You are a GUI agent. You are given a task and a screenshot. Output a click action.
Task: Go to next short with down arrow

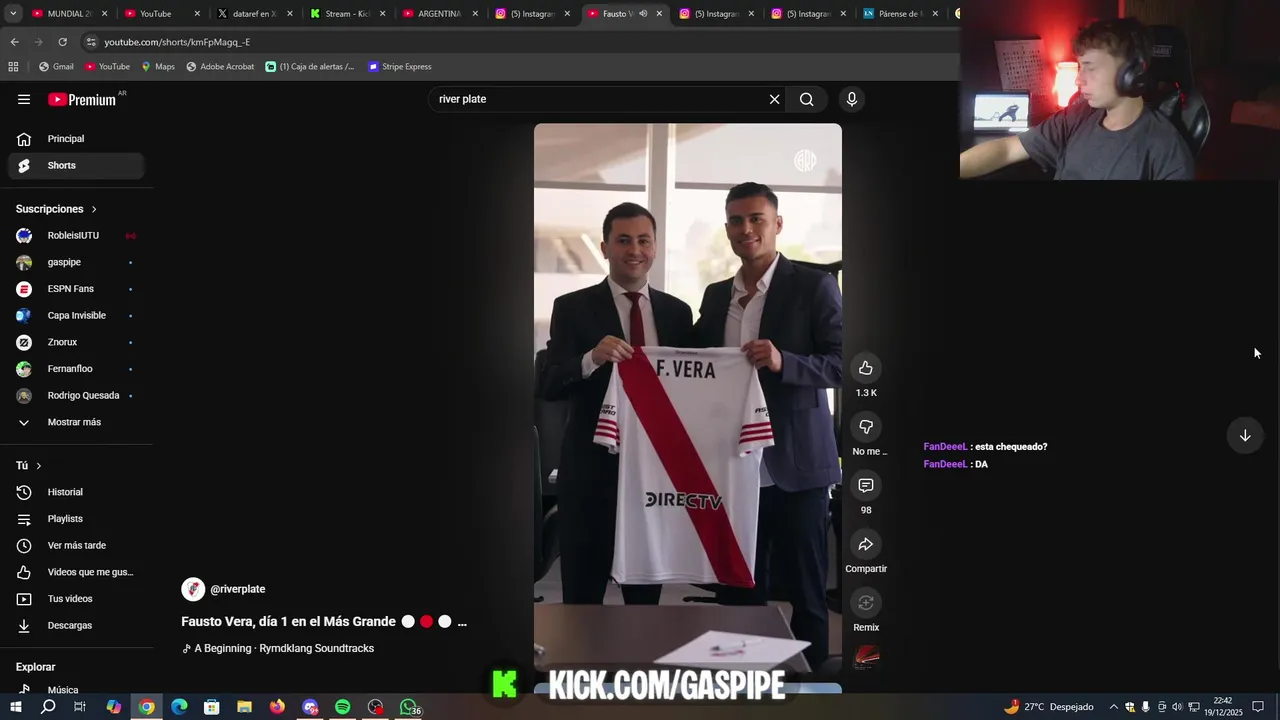click(1245, 435)
